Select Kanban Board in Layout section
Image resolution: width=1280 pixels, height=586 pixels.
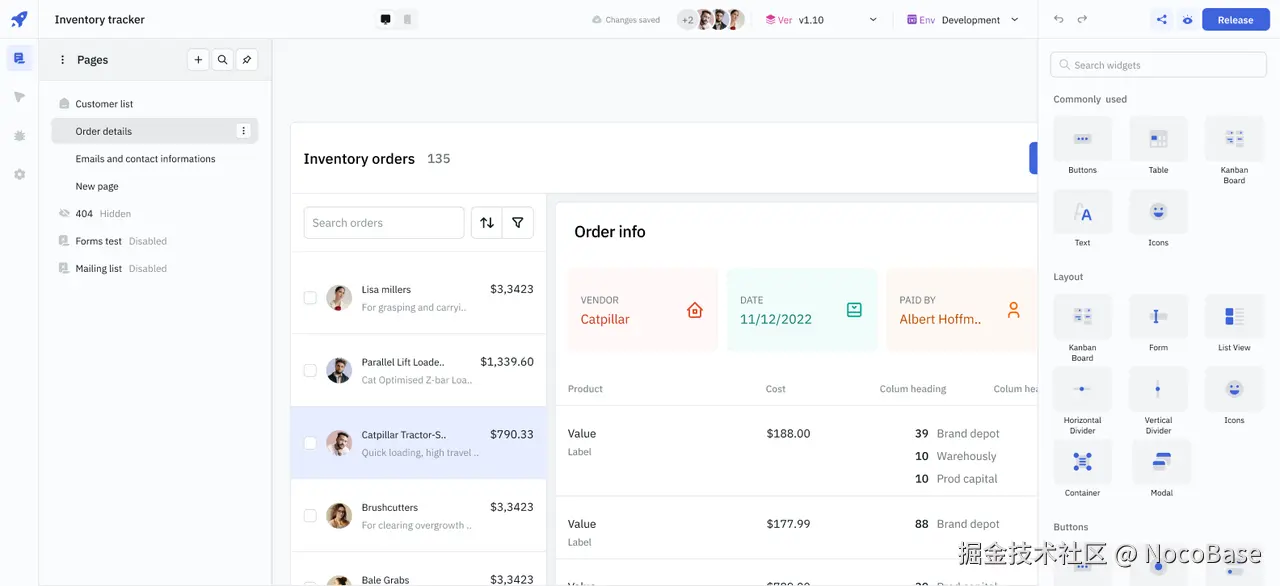[x=1082, y=328]
